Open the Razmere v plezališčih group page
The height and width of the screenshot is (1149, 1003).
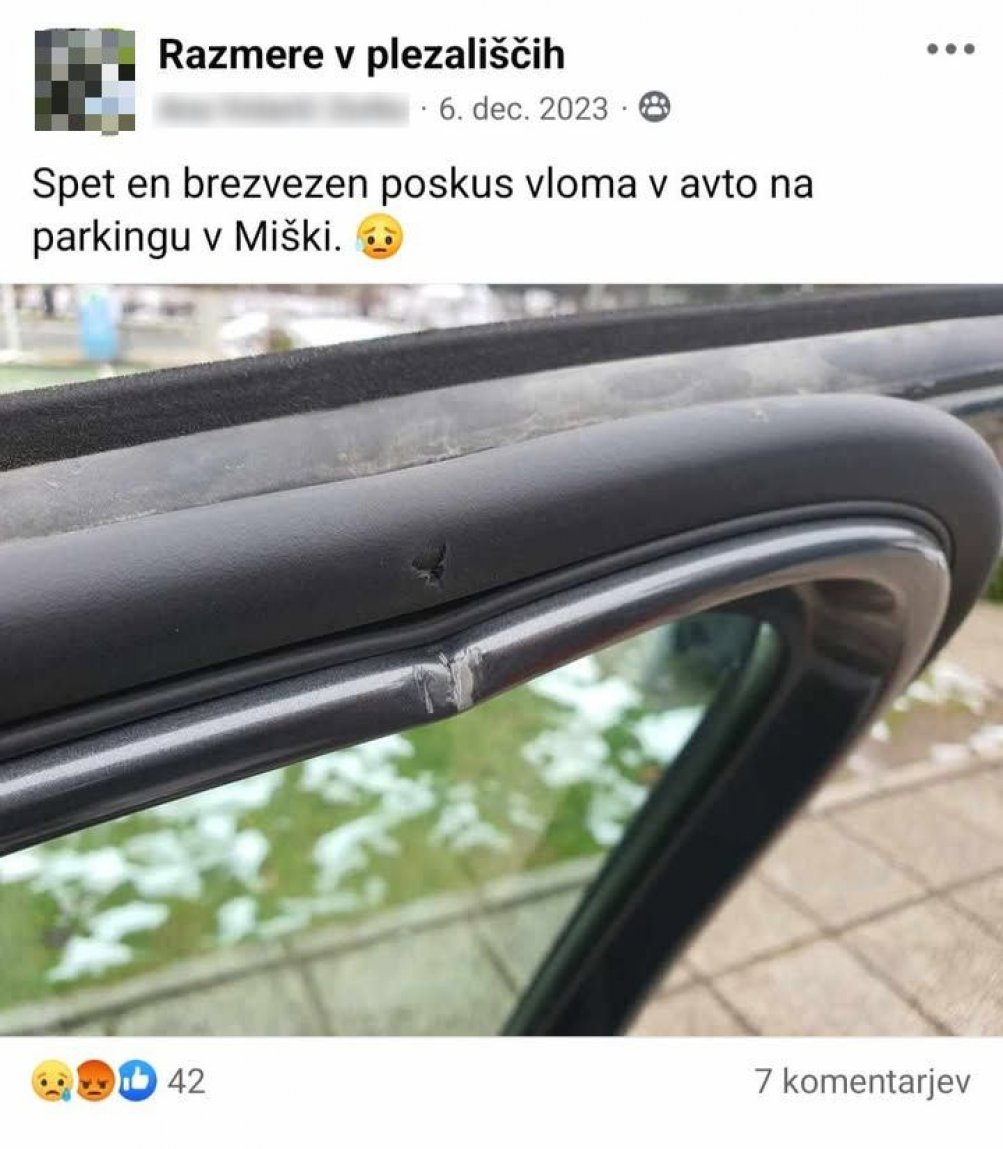tap(361, 54)
